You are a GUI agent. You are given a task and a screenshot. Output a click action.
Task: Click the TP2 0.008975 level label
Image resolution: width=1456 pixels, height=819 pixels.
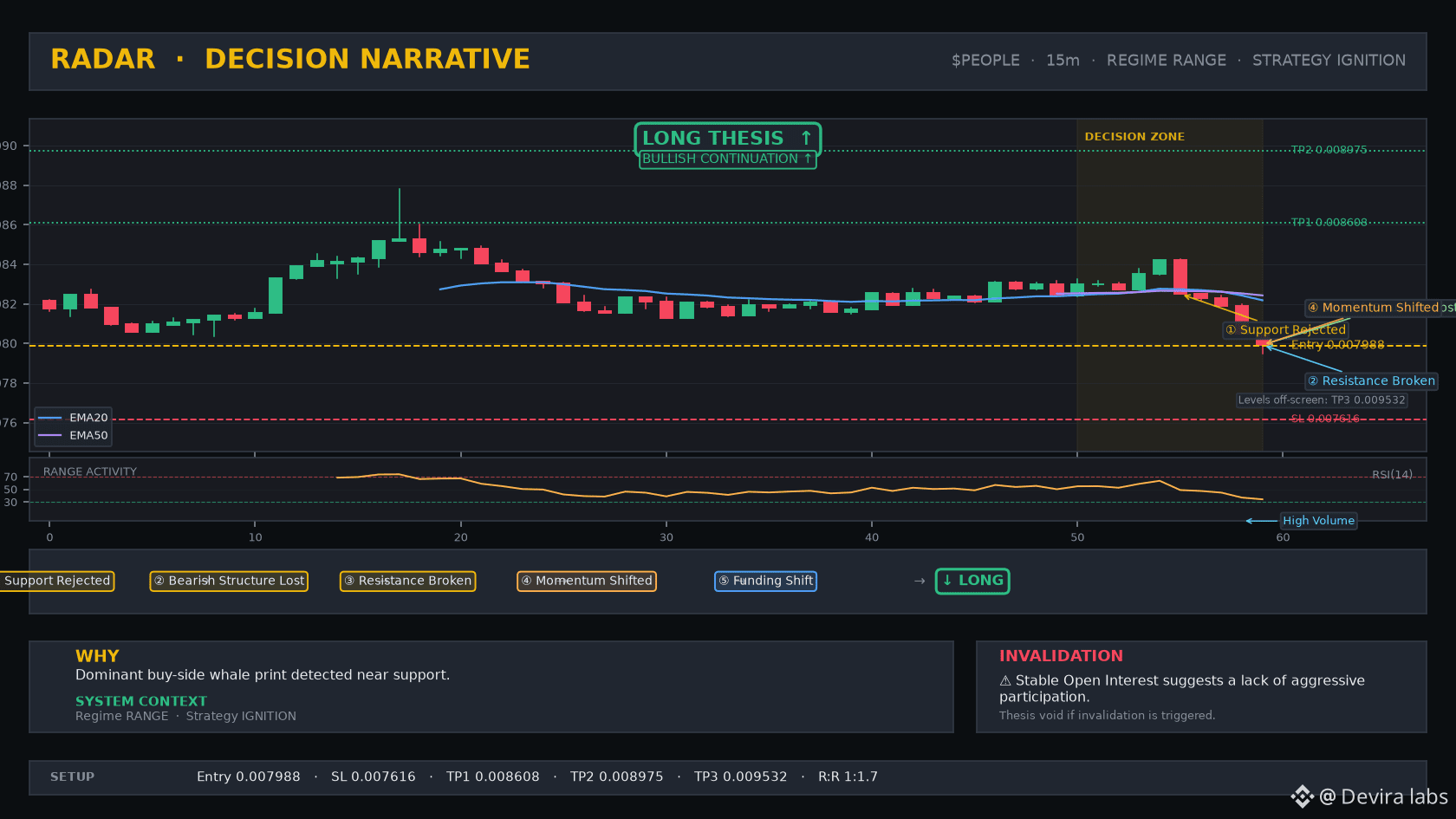click(x=1329, y=150)
